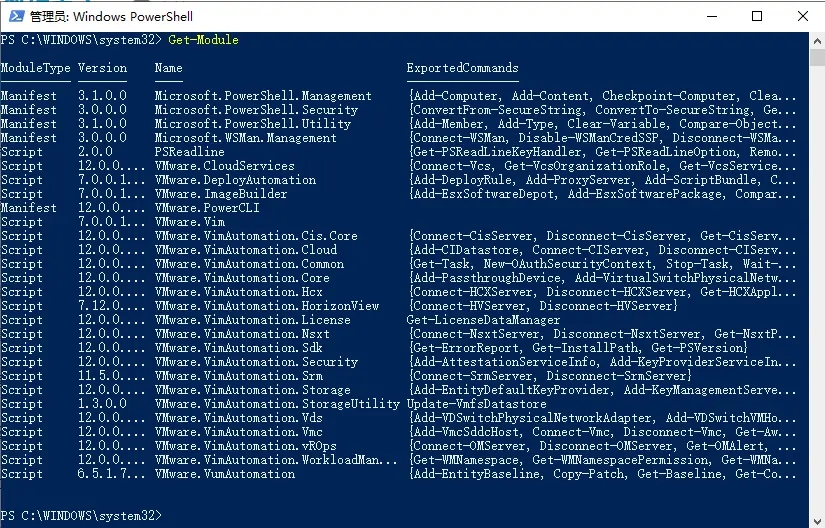Click the ModuleType column header
Image resolution: width=825 pixels, height=528 pixels.
point(35,68)
